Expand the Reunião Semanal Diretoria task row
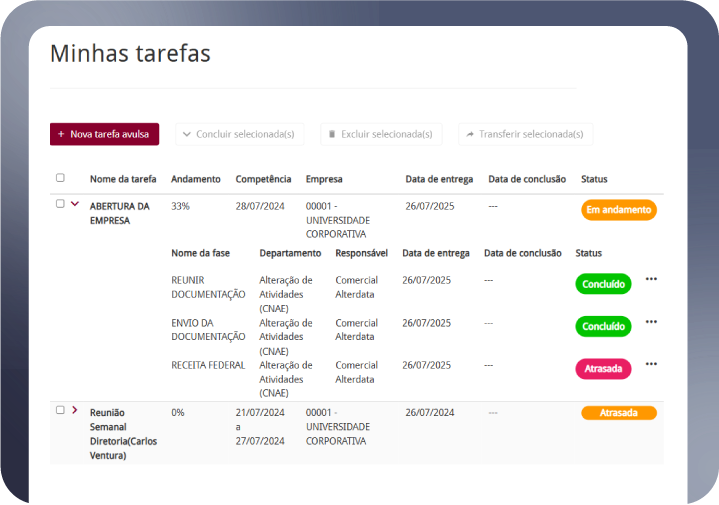 click(75, 410)
